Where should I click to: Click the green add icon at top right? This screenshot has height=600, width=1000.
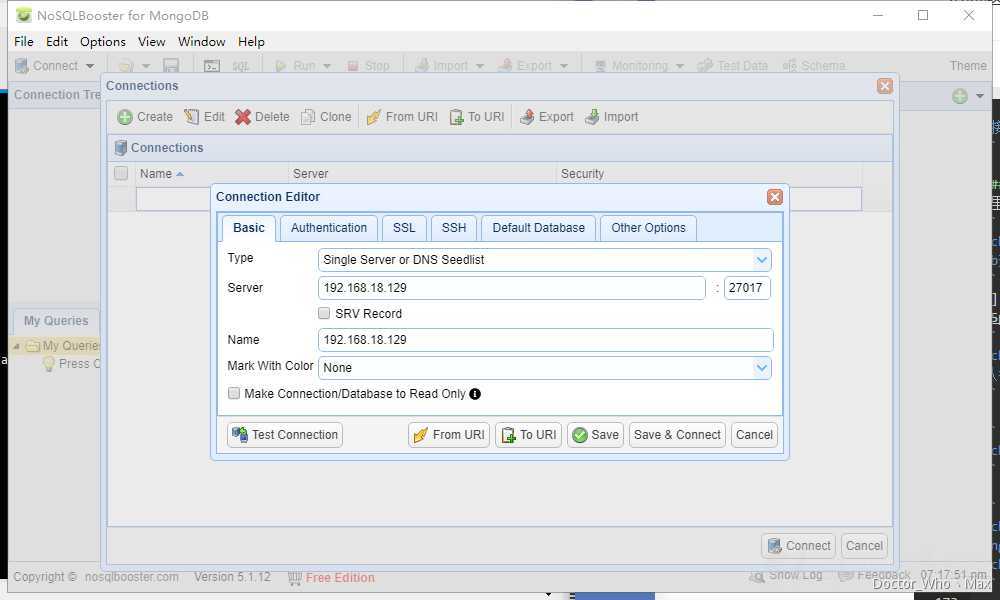point(960,96)
